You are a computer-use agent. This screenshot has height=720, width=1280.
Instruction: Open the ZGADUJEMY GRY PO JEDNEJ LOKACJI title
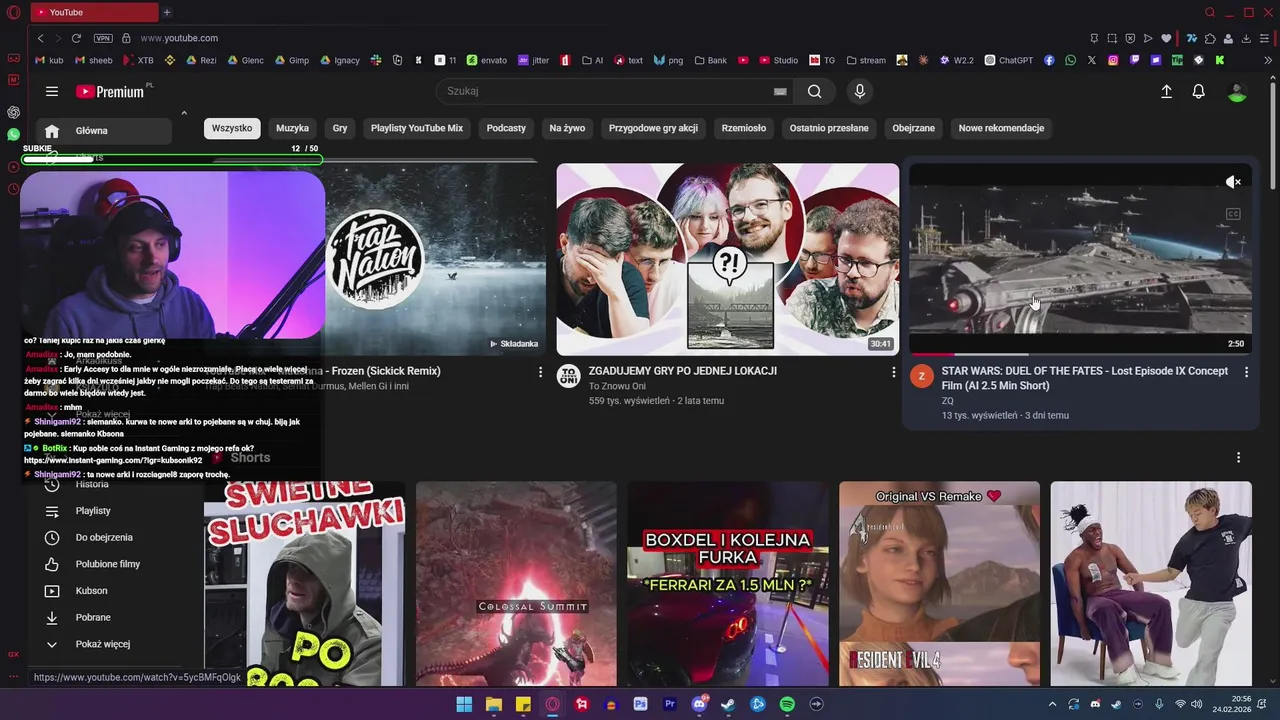(683, 371)
